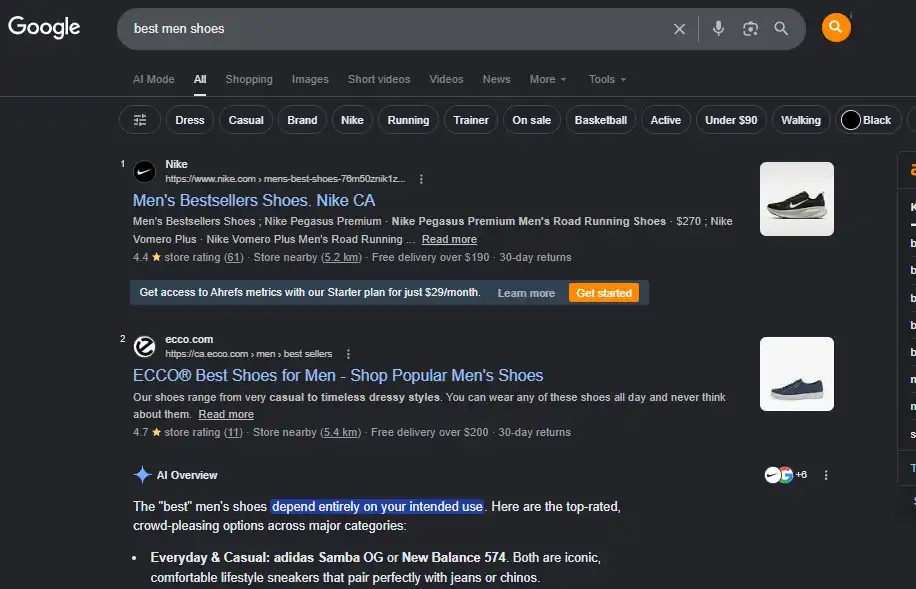This screenshot has width=916, height=589.
Task: Click the Nike favicon logo
Action: [x=144, y=171]
